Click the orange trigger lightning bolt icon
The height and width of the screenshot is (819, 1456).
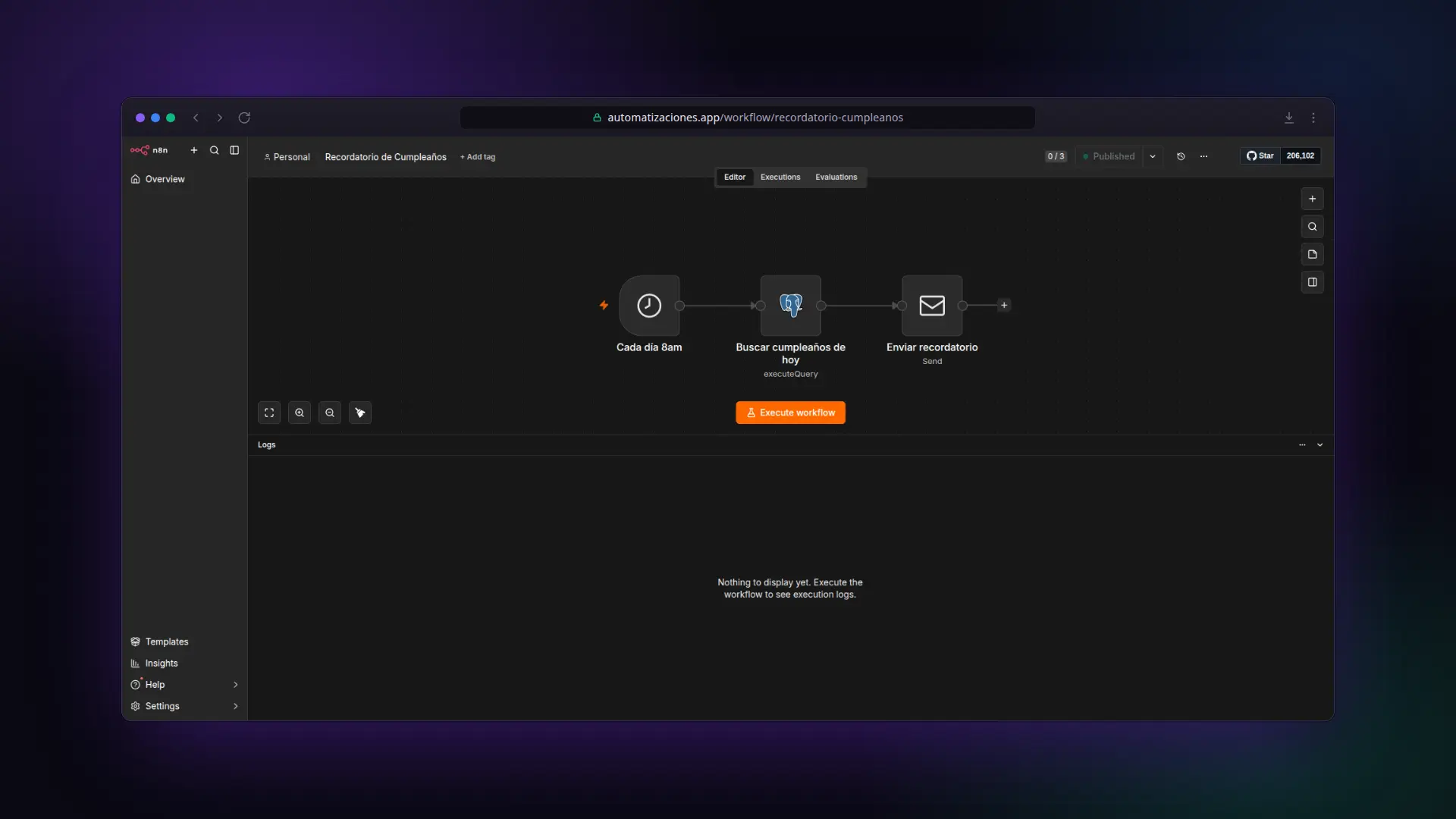[x=604, y=305]
